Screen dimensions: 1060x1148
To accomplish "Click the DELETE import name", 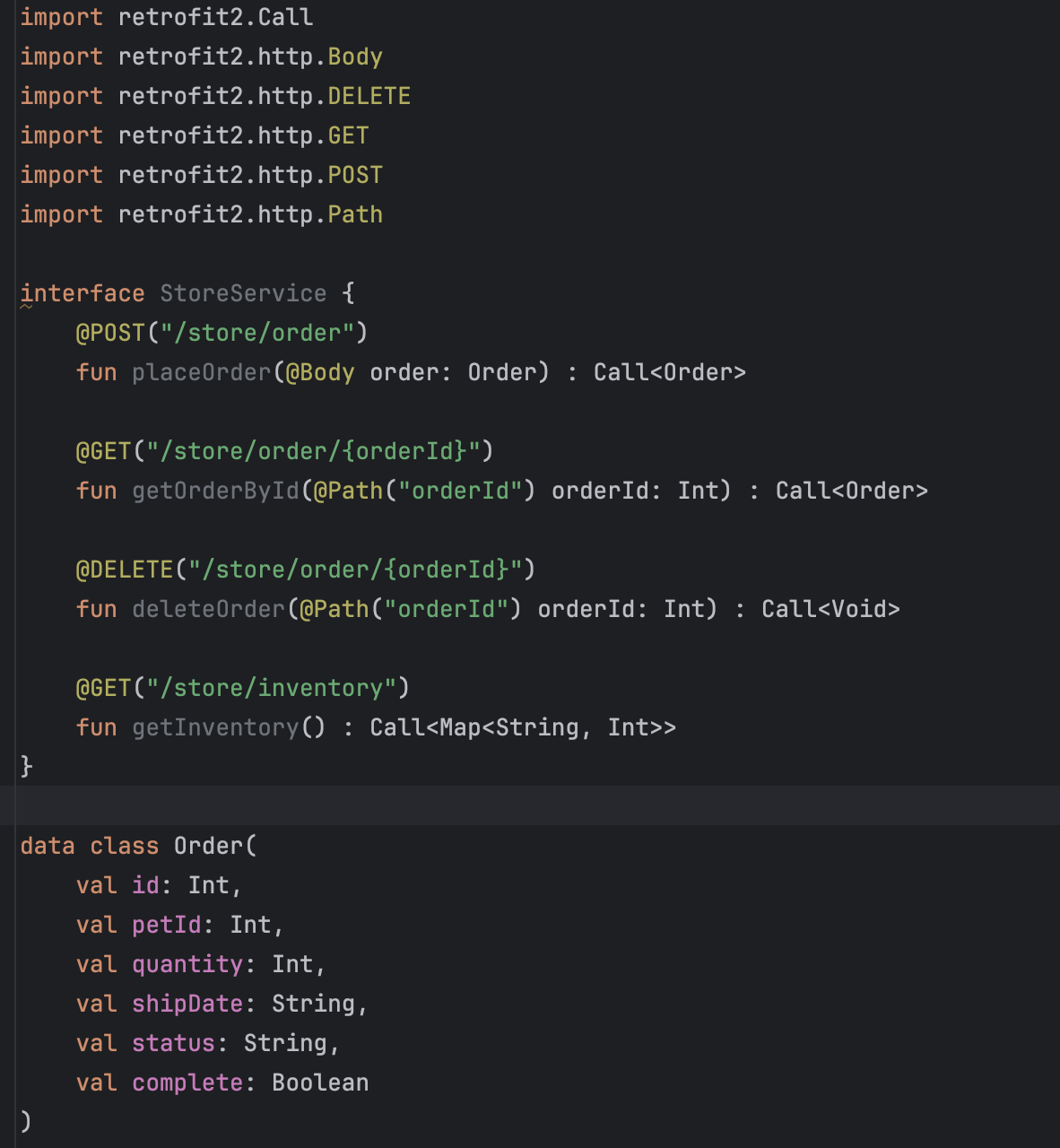I will [x=369, y=96].
